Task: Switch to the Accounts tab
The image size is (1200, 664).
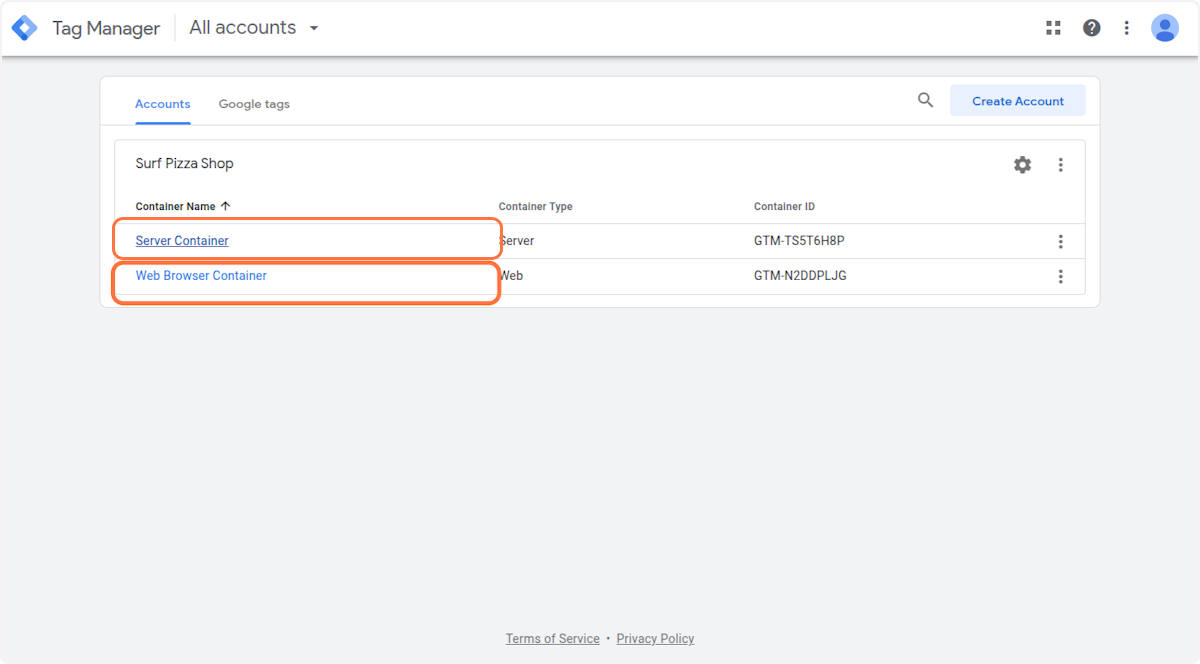Action: click(163, 104)
